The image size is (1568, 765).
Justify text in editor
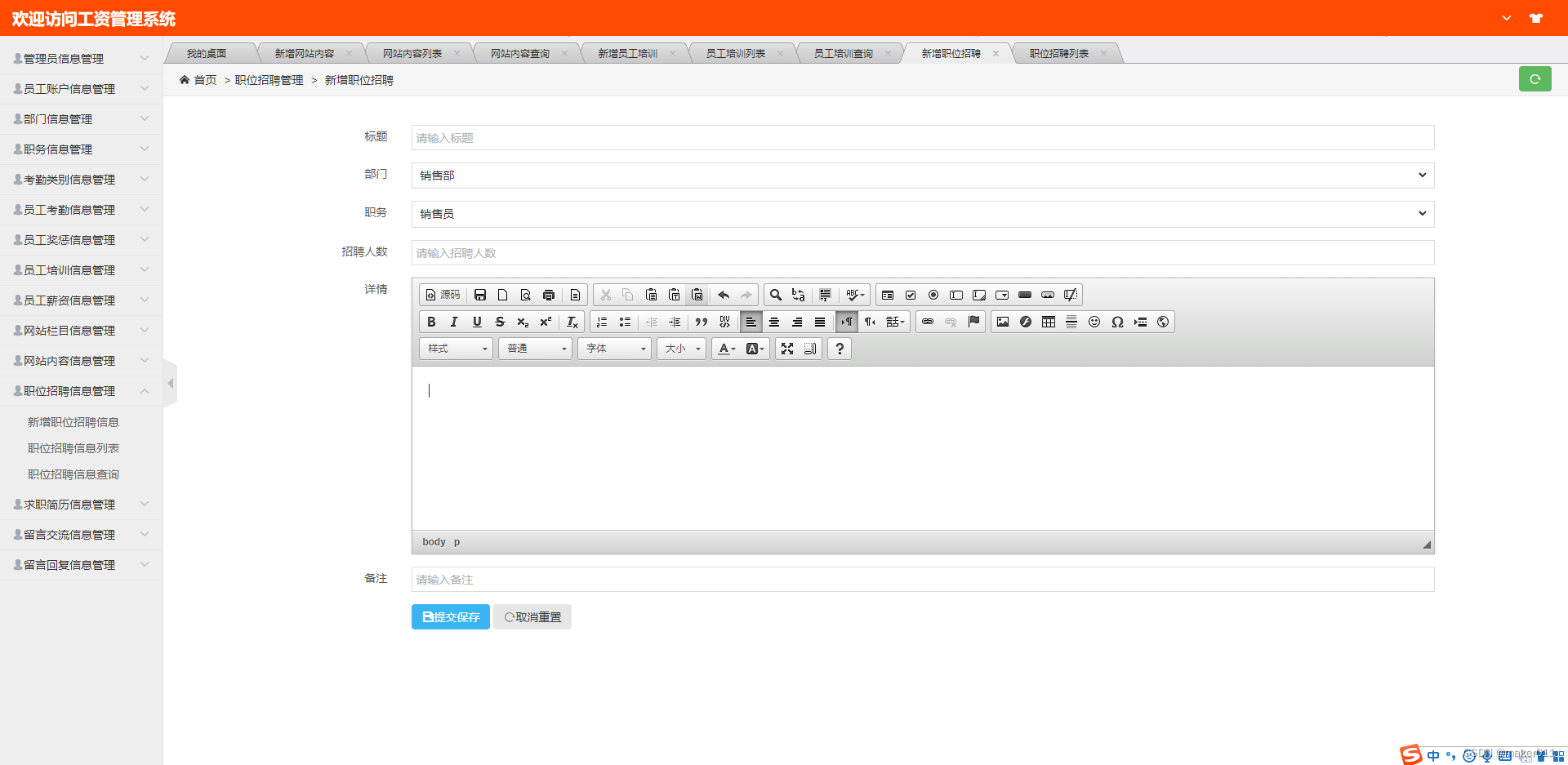click(x=820, y=322)
